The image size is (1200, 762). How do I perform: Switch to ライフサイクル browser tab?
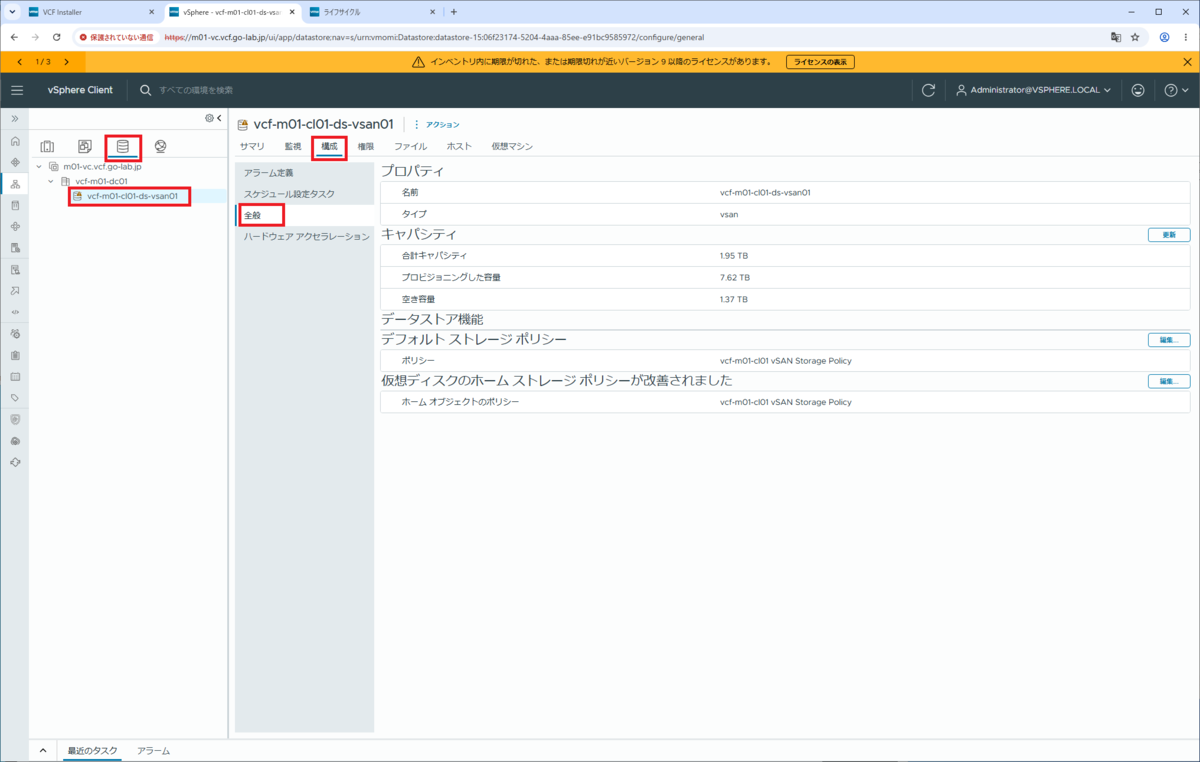click(x=370, y=12)
